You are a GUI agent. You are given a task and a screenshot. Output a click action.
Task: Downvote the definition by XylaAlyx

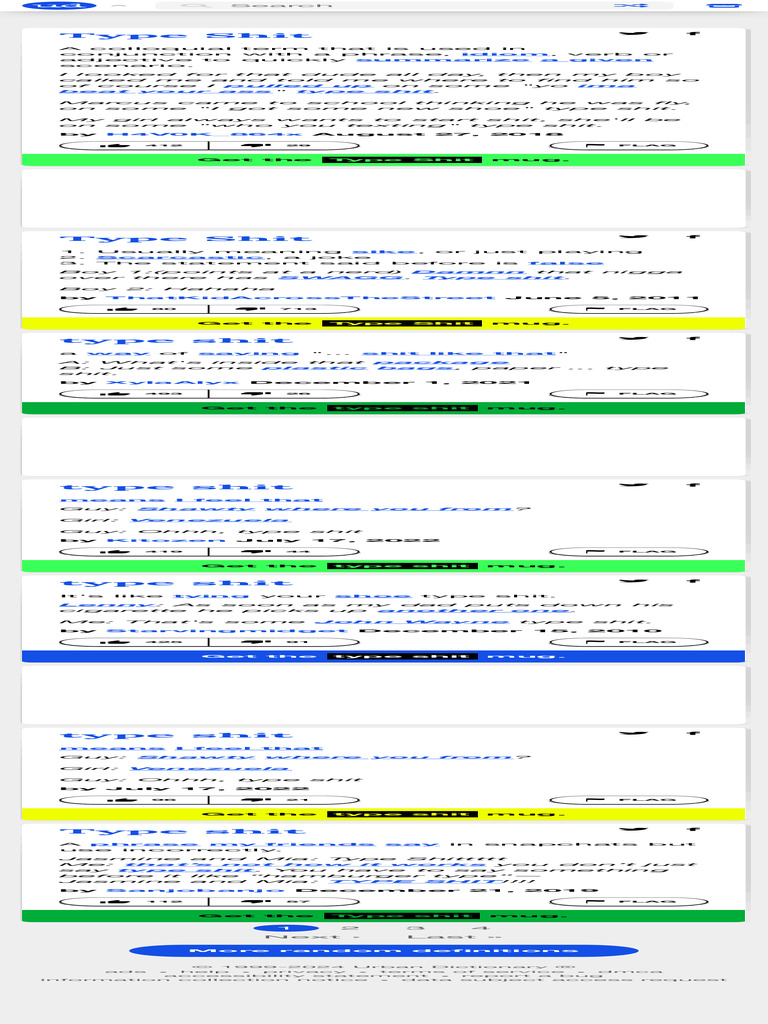click(x=284, y=394)
